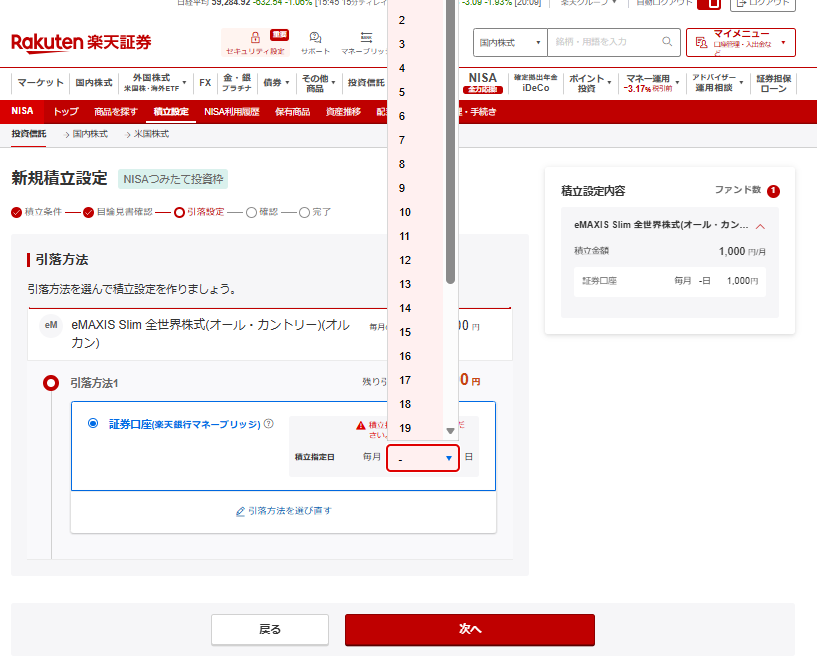Click the 次へ button
Screen dimensions: 817x660
pyautogui.click(x=469, y=629)
